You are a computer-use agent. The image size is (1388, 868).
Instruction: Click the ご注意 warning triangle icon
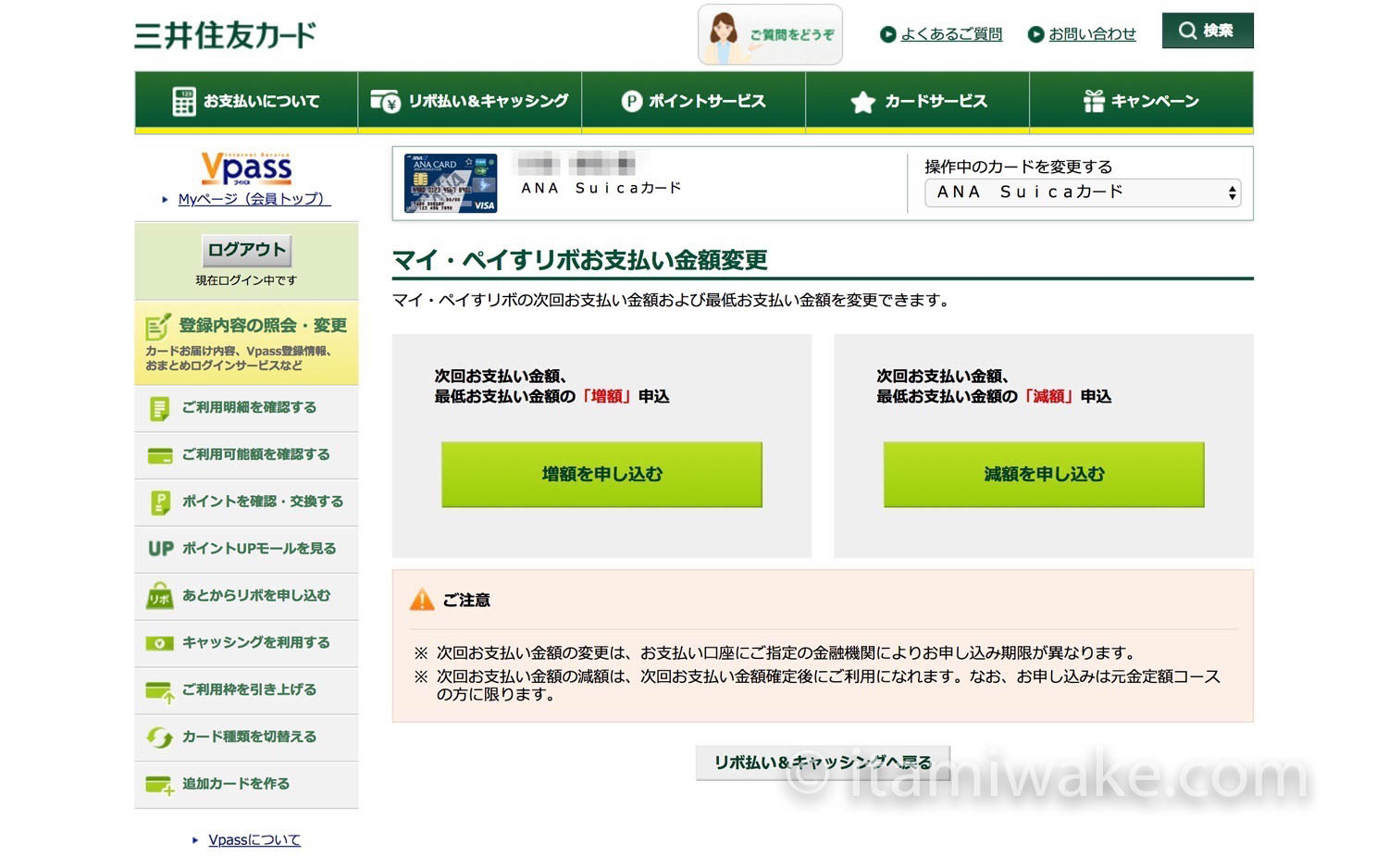click(x=422, y=600)
